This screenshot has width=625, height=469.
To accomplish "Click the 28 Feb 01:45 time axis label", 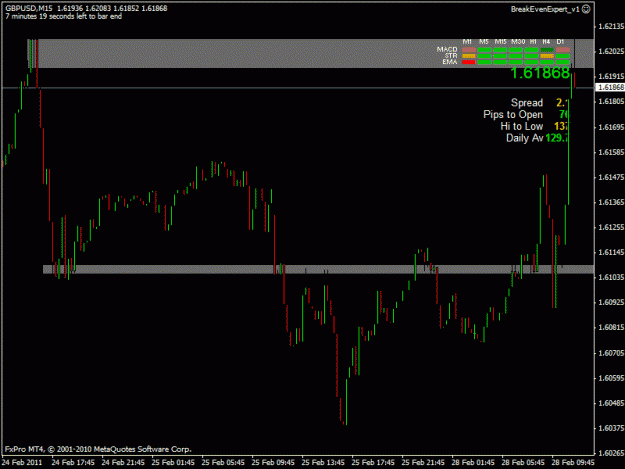I will click(x=473, y=462).
